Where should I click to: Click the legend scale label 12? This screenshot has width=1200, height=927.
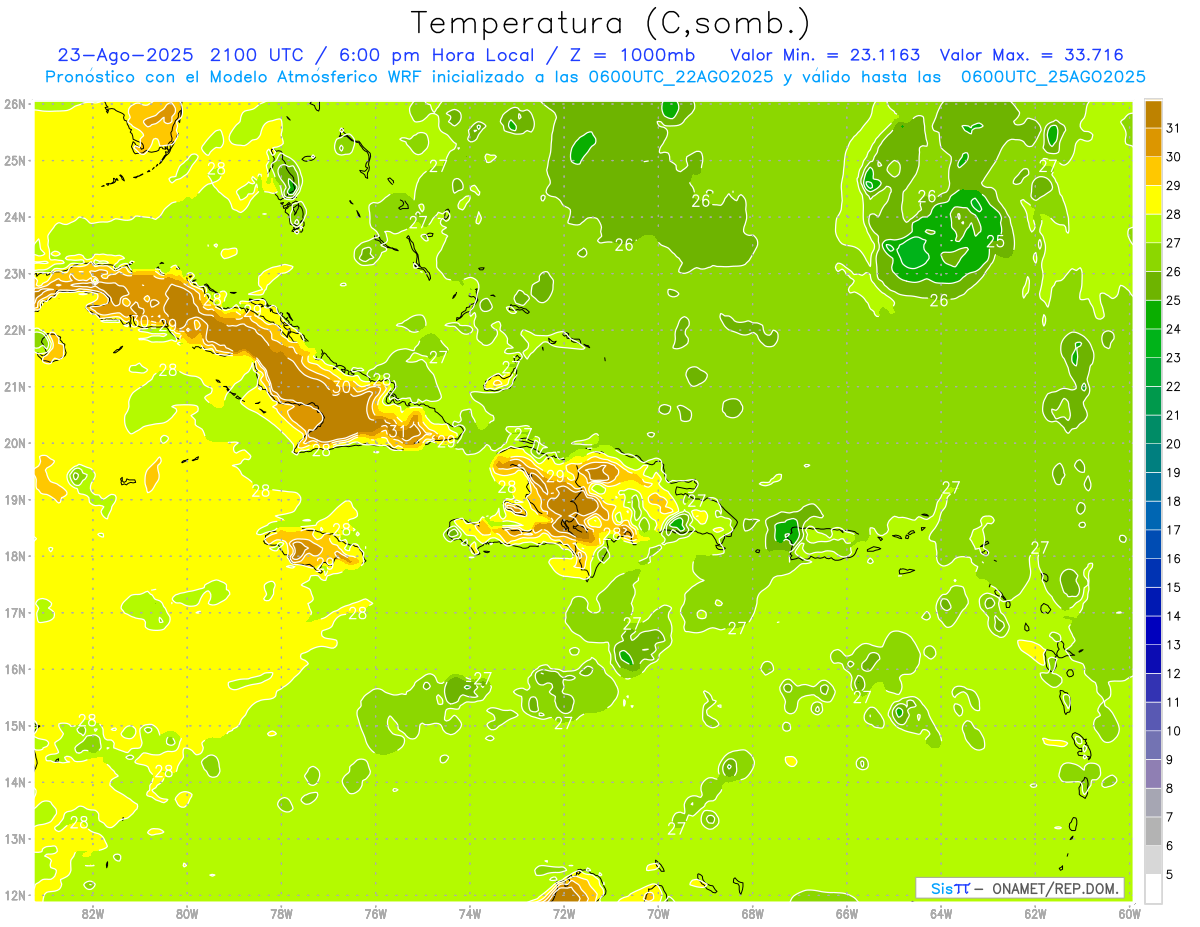(x=1174, y=673)
